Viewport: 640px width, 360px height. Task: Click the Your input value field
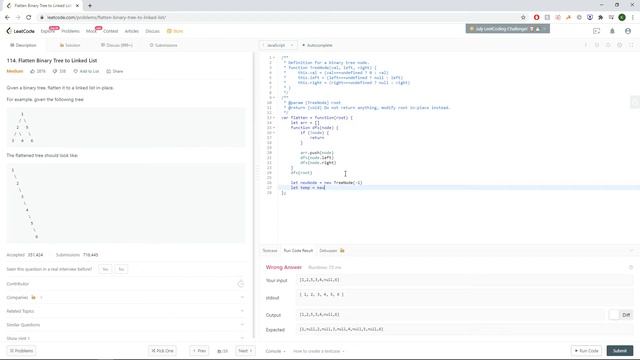[464, 280]
